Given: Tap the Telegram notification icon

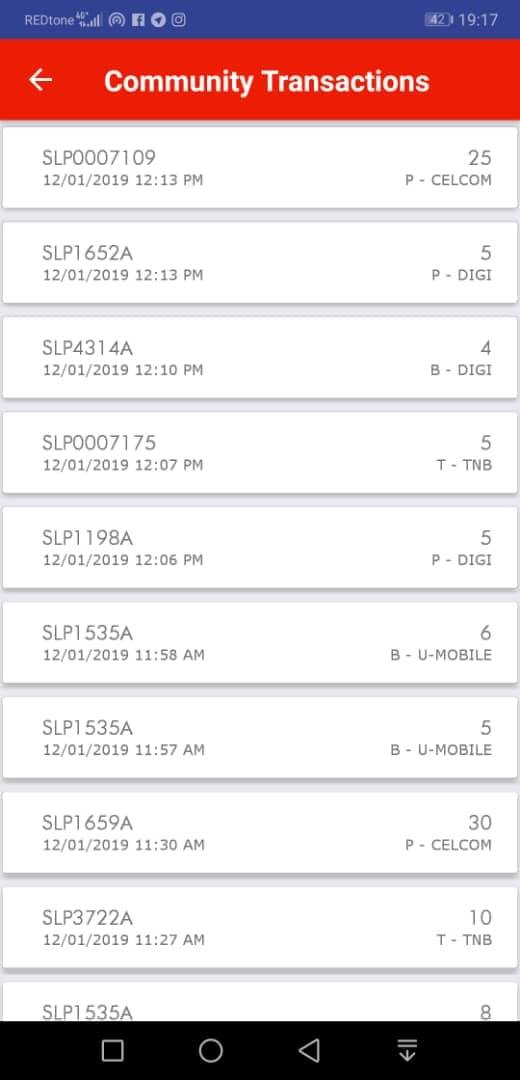Looking at the screenshot, I should [x=158, y=20].
